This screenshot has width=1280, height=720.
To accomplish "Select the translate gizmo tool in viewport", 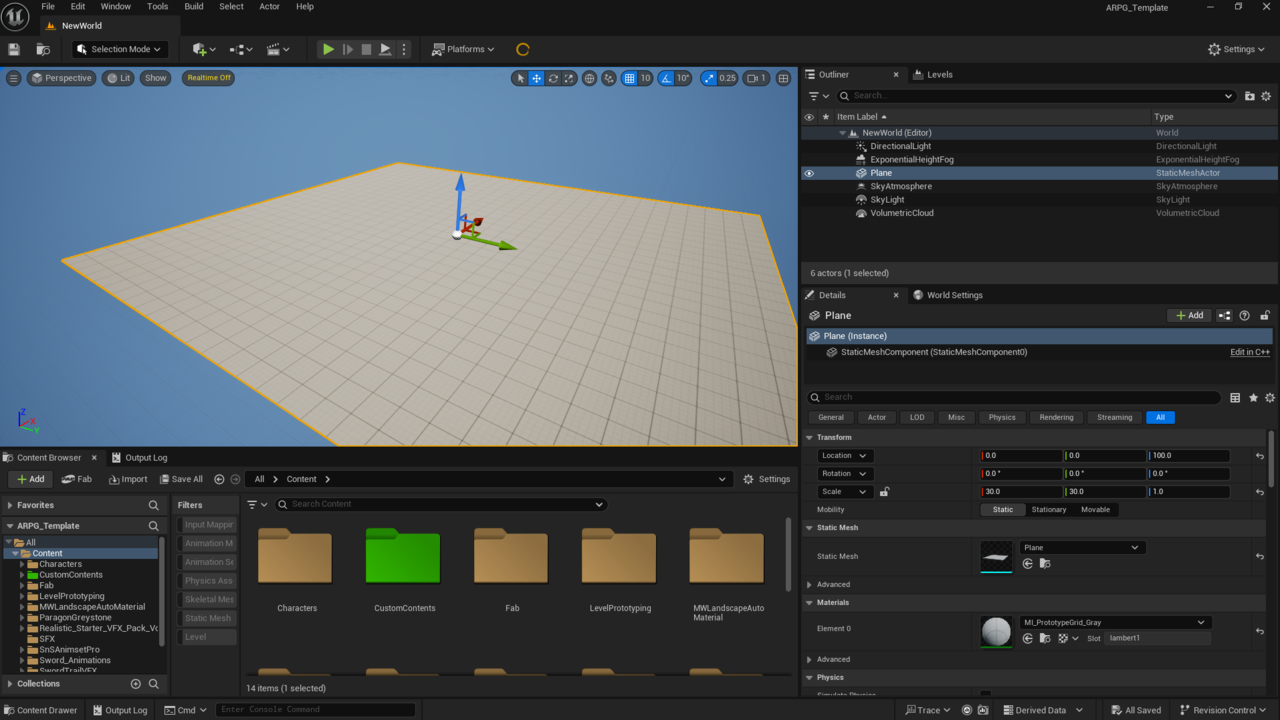I will pyautogui.click(x=536, y=78).
